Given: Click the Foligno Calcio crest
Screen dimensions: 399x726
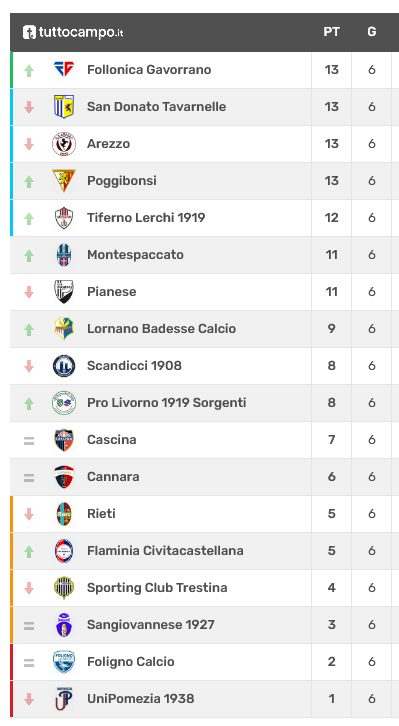Looking at the screenshot, I should (64, 662).
